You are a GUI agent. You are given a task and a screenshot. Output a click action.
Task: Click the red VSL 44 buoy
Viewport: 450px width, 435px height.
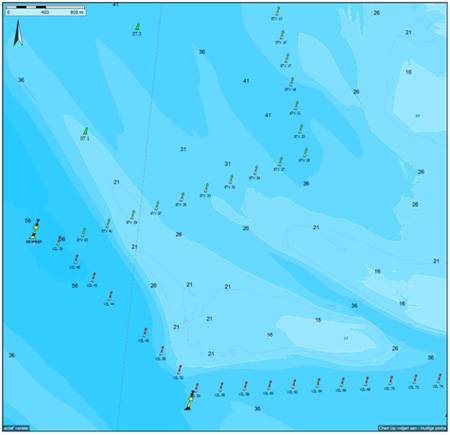point(110,296)
